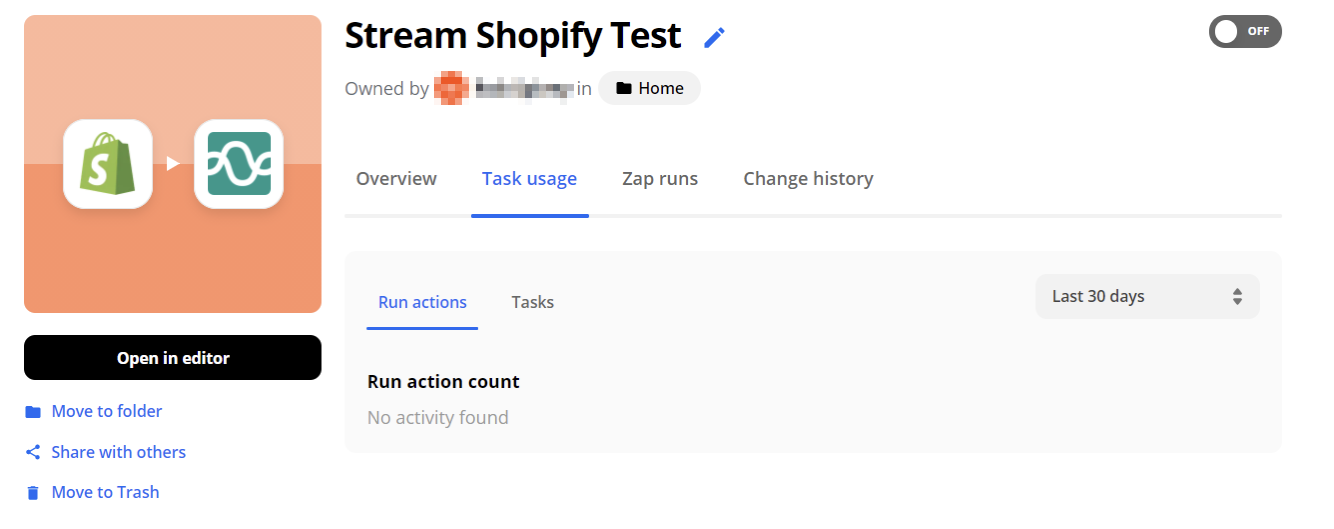1334x529 pixels.
Task: Click the pencil icon to rename the Zap
Action: pyautogui.click(x=714, y=38)
